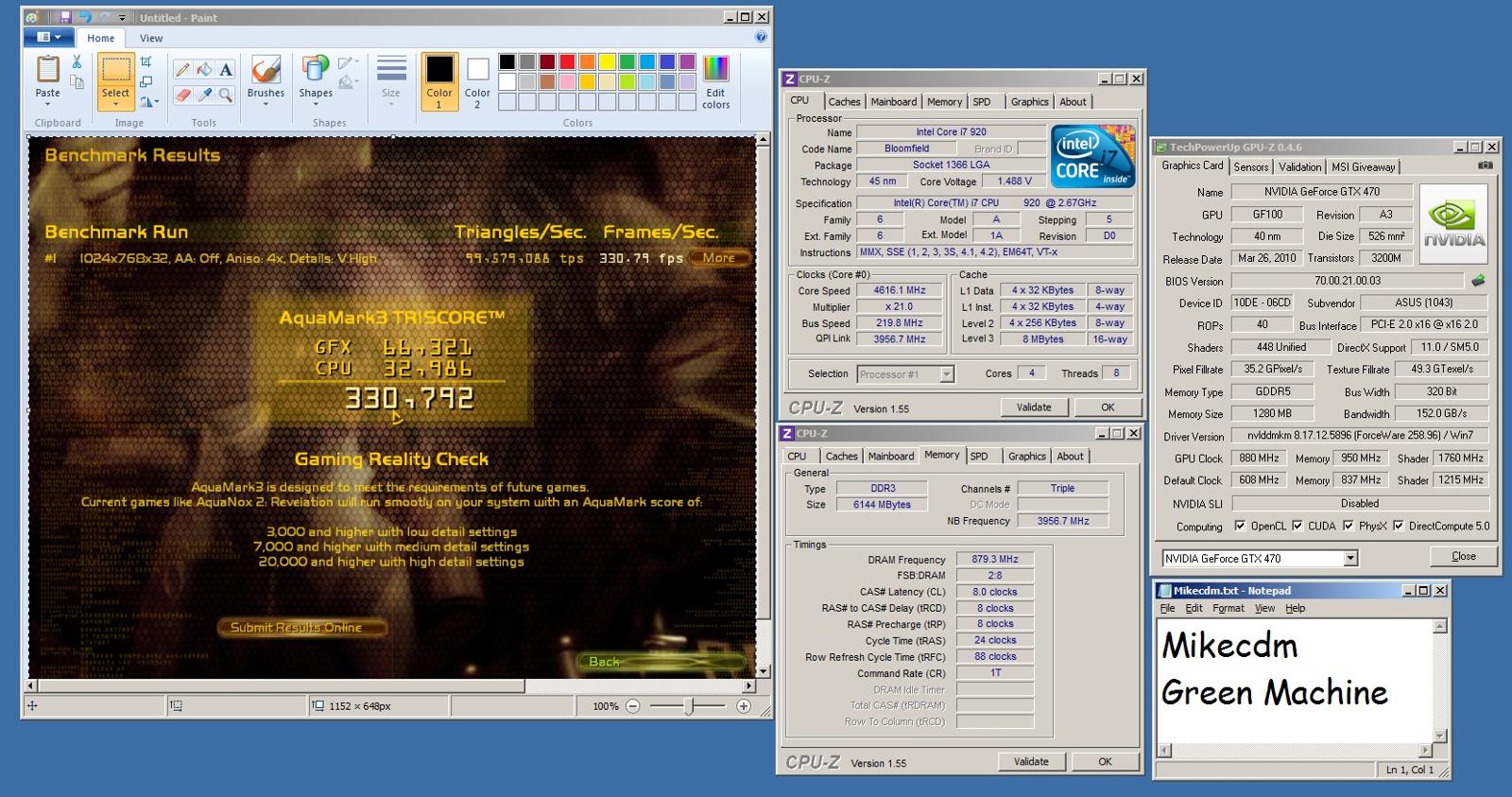Click the Select rectangular selection icon
1512x797 pixels.
115,69
